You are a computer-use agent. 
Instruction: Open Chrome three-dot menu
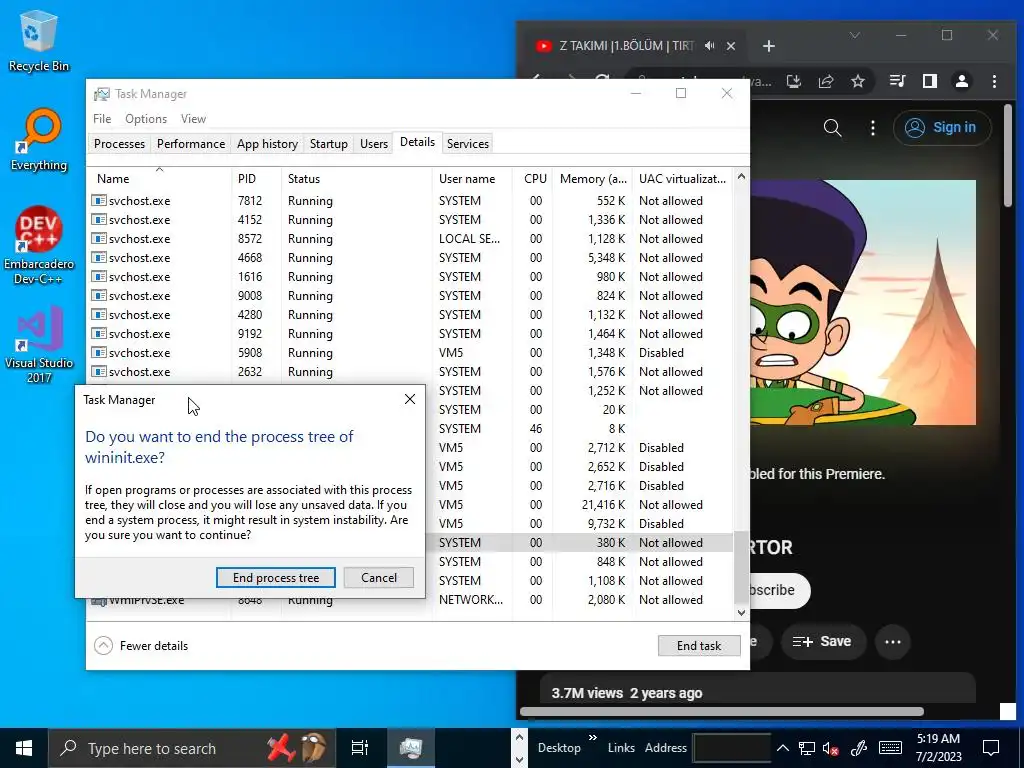point(994,81)
